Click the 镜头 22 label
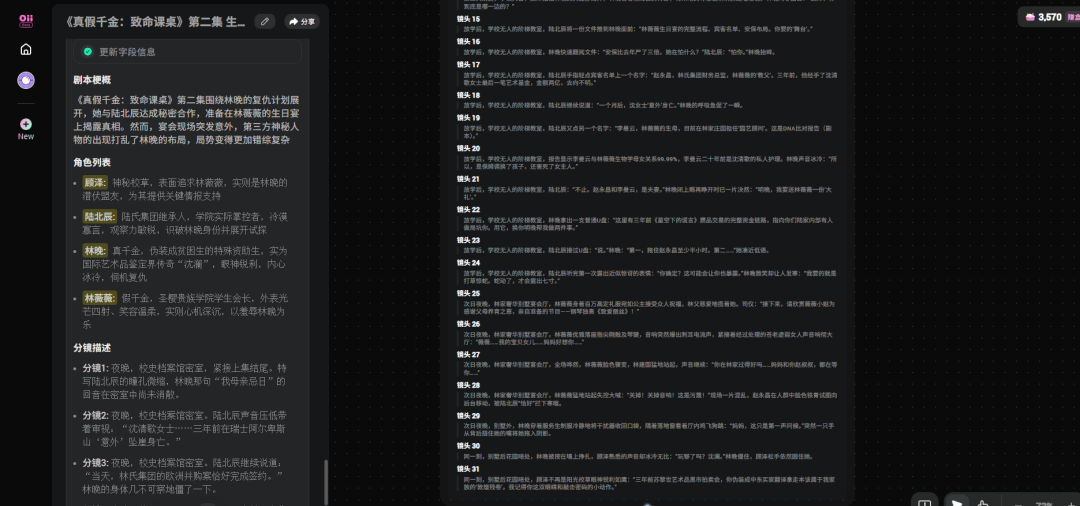 pyautogui.click(x=468, y=209)
